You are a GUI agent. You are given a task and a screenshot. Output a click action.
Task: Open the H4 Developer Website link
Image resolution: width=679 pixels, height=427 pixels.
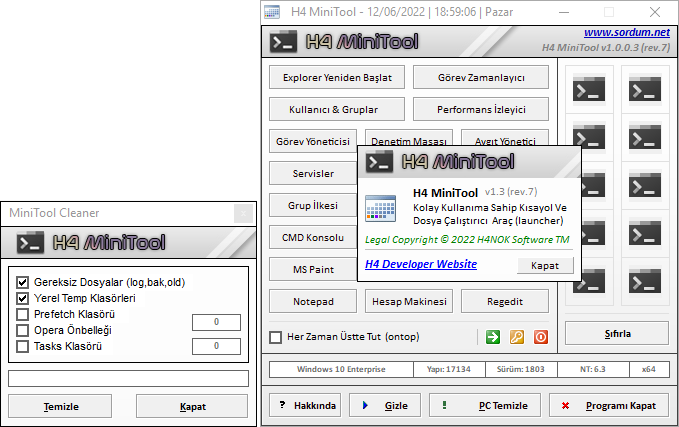point(421,264)
